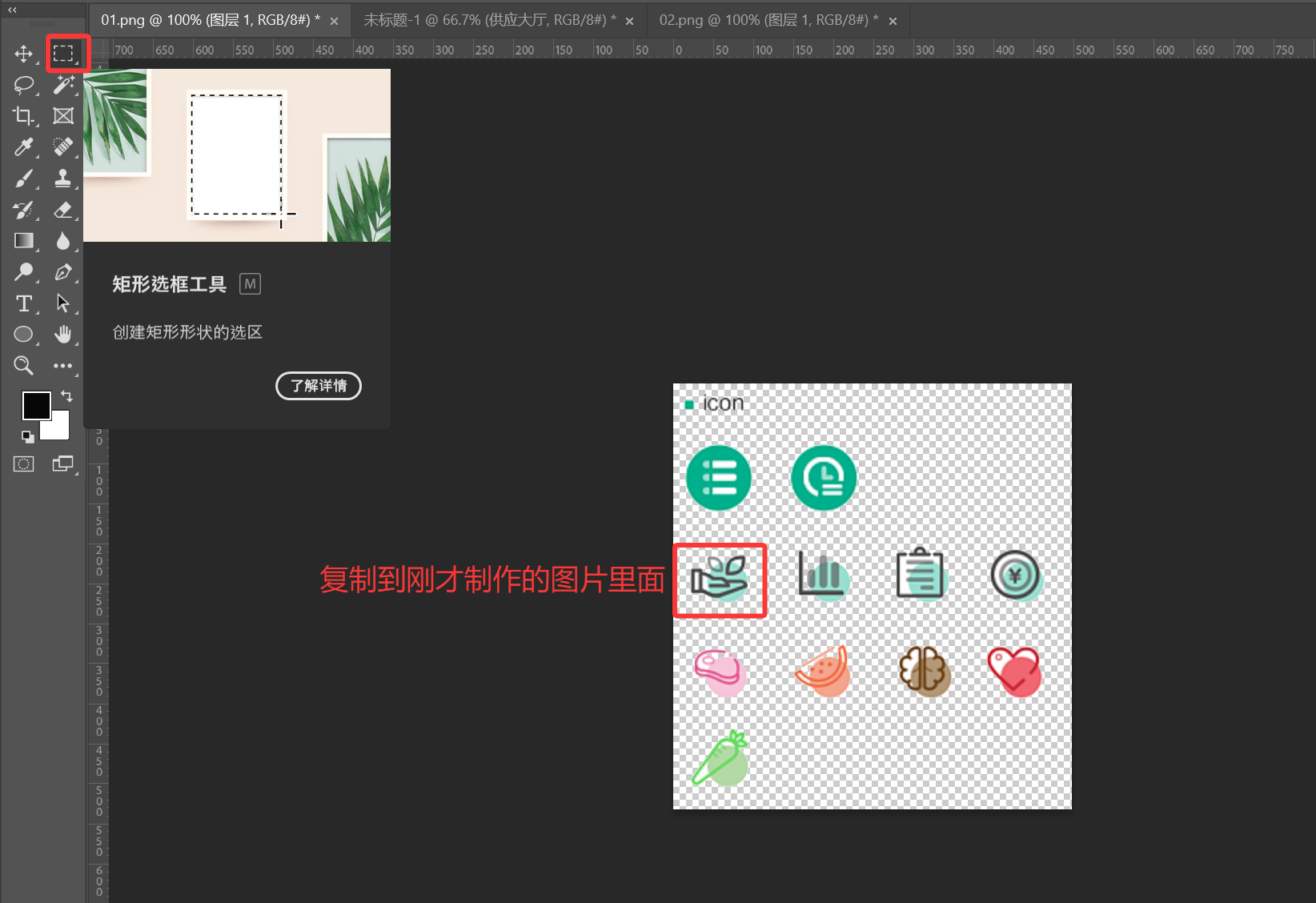The width and height of the screenshot is (1316, 903).
Task: Click the red heart icon on canvas
Action: (1015, 672)
